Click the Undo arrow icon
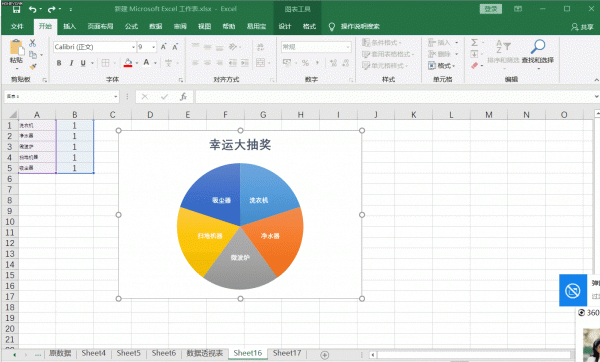This screenshot has height=362, width=600. (33, 9)
